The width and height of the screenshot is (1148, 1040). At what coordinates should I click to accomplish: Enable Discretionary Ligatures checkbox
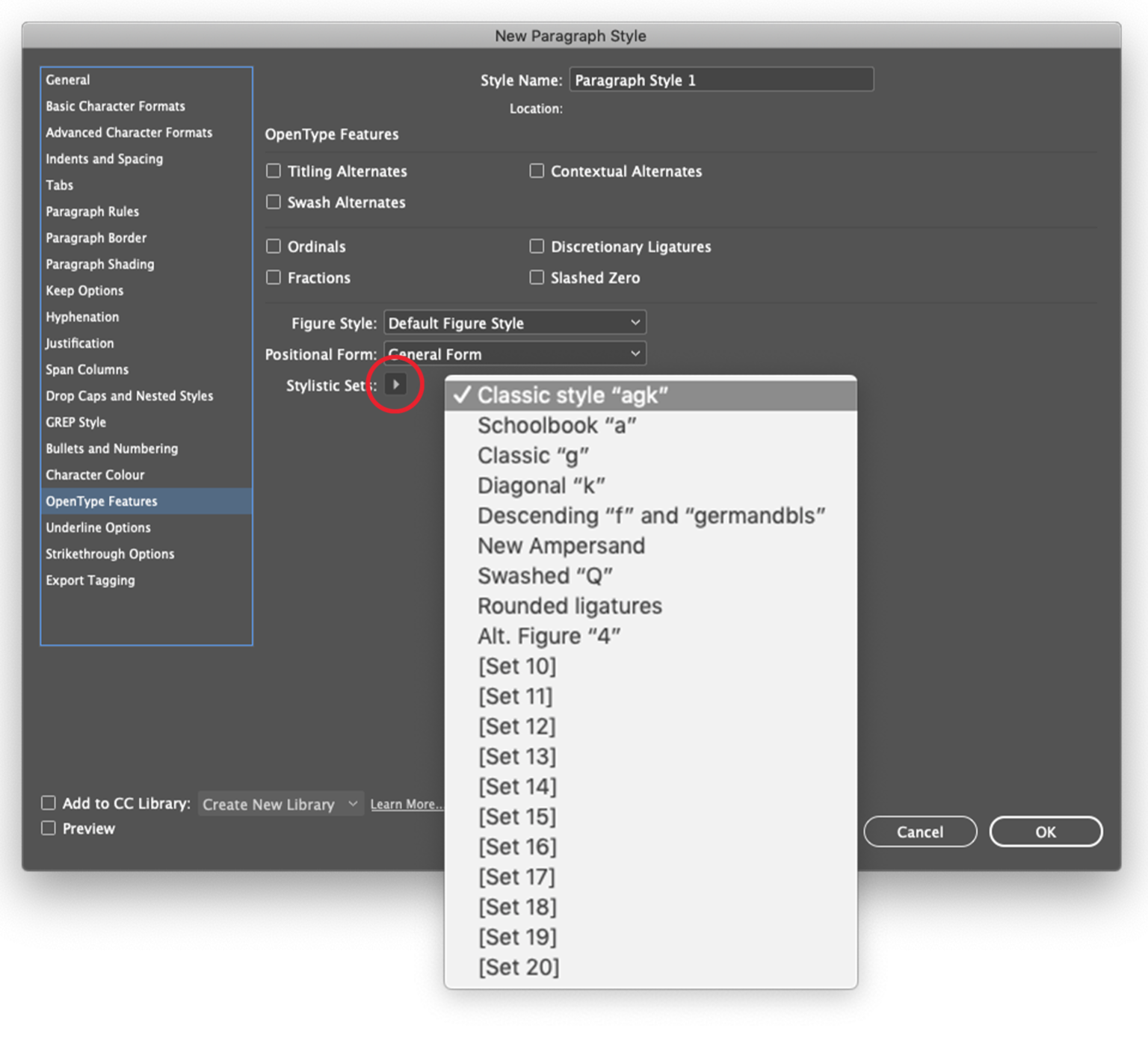coord(537,247)
